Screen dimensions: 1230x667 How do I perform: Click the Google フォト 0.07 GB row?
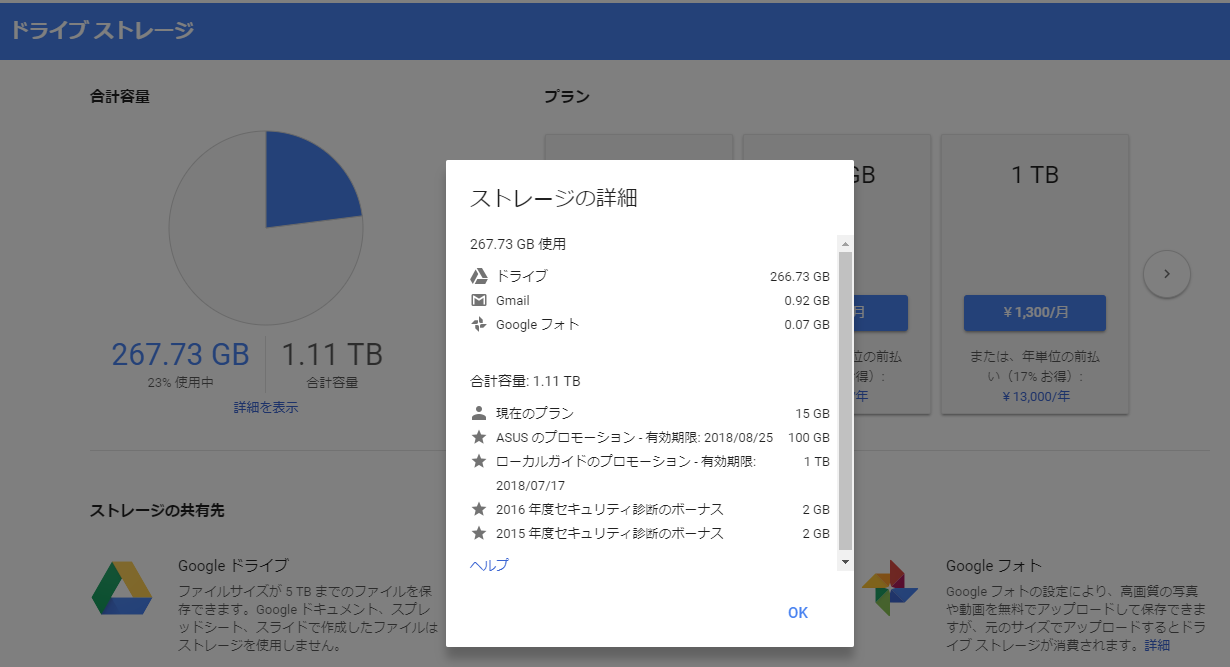pos(650,324)
